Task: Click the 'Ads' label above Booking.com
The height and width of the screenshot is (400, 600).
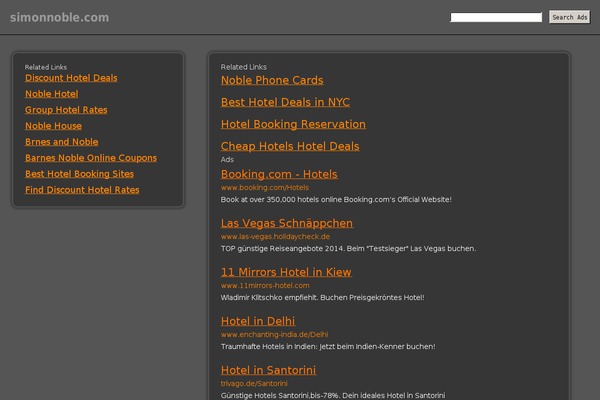Action: (x=227, y=160)
